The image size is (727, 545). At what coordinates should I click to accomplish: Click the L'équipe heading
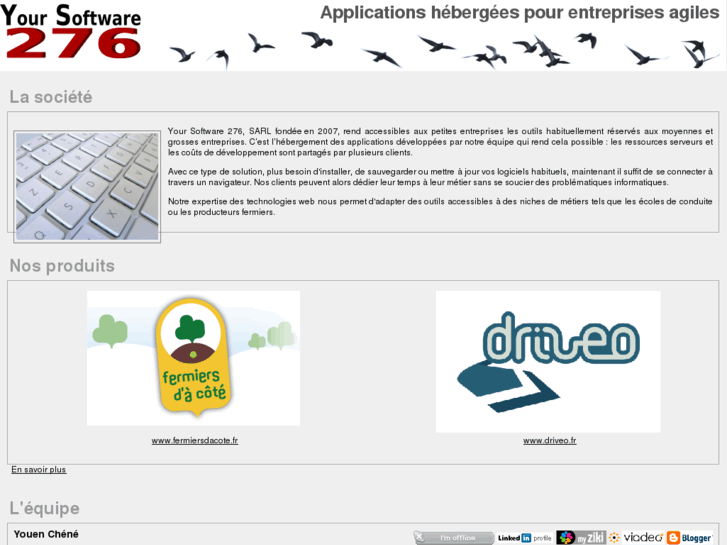point(45,508)
